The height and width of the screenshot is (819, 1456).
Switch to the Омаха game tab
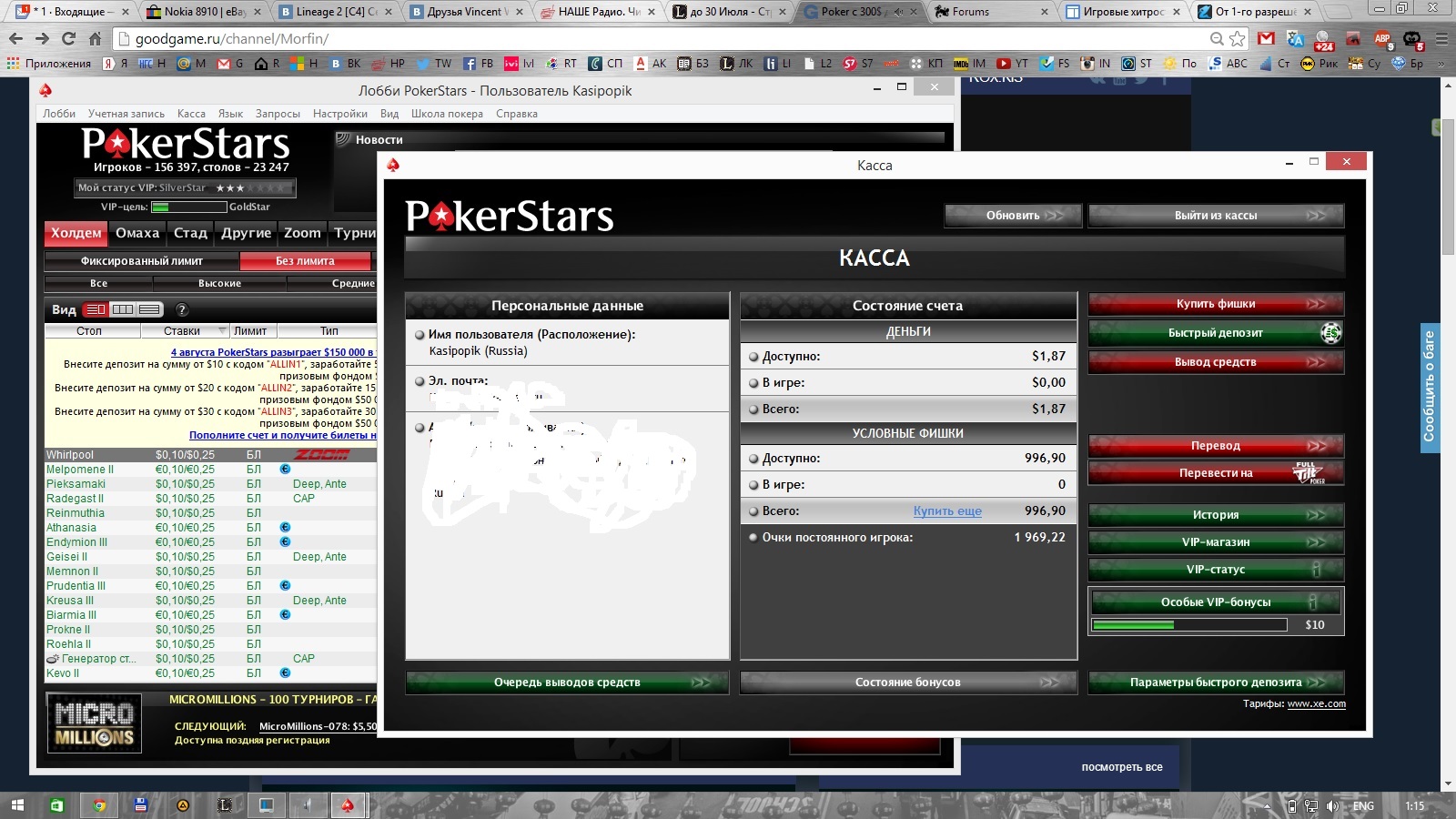(x=137, y=233)
